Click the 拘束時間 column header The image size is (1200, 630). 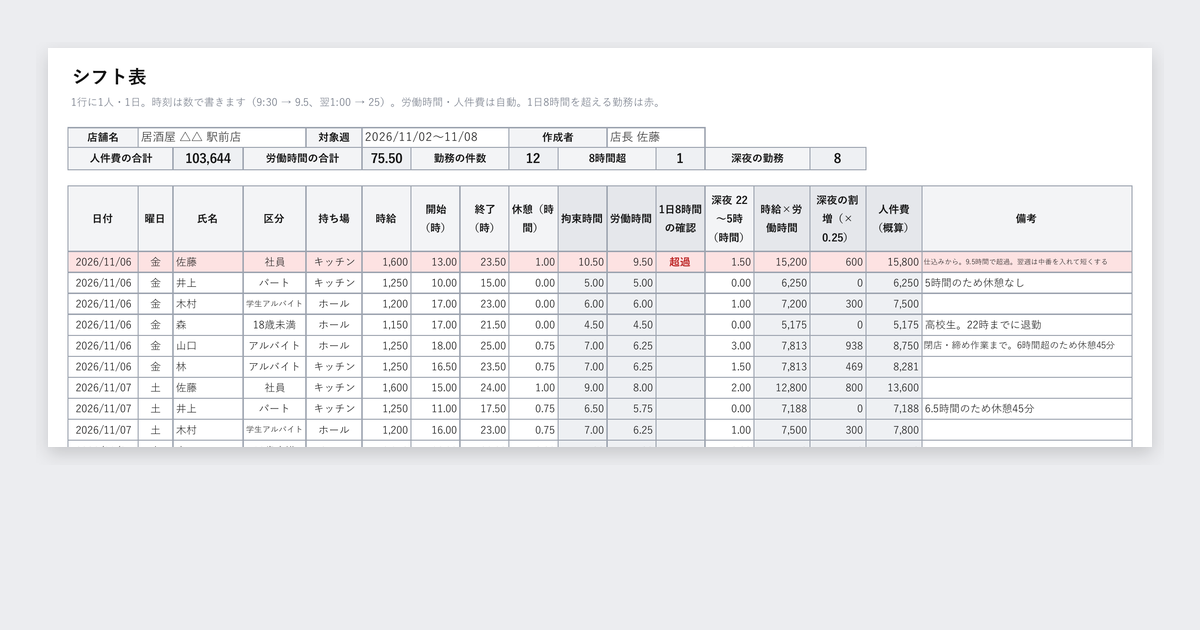[582, 218]
